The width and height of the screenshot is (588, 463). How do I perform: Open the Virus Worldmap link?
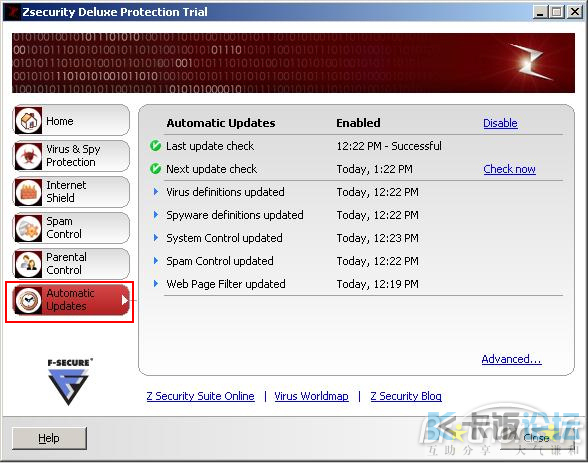(311, 396)
